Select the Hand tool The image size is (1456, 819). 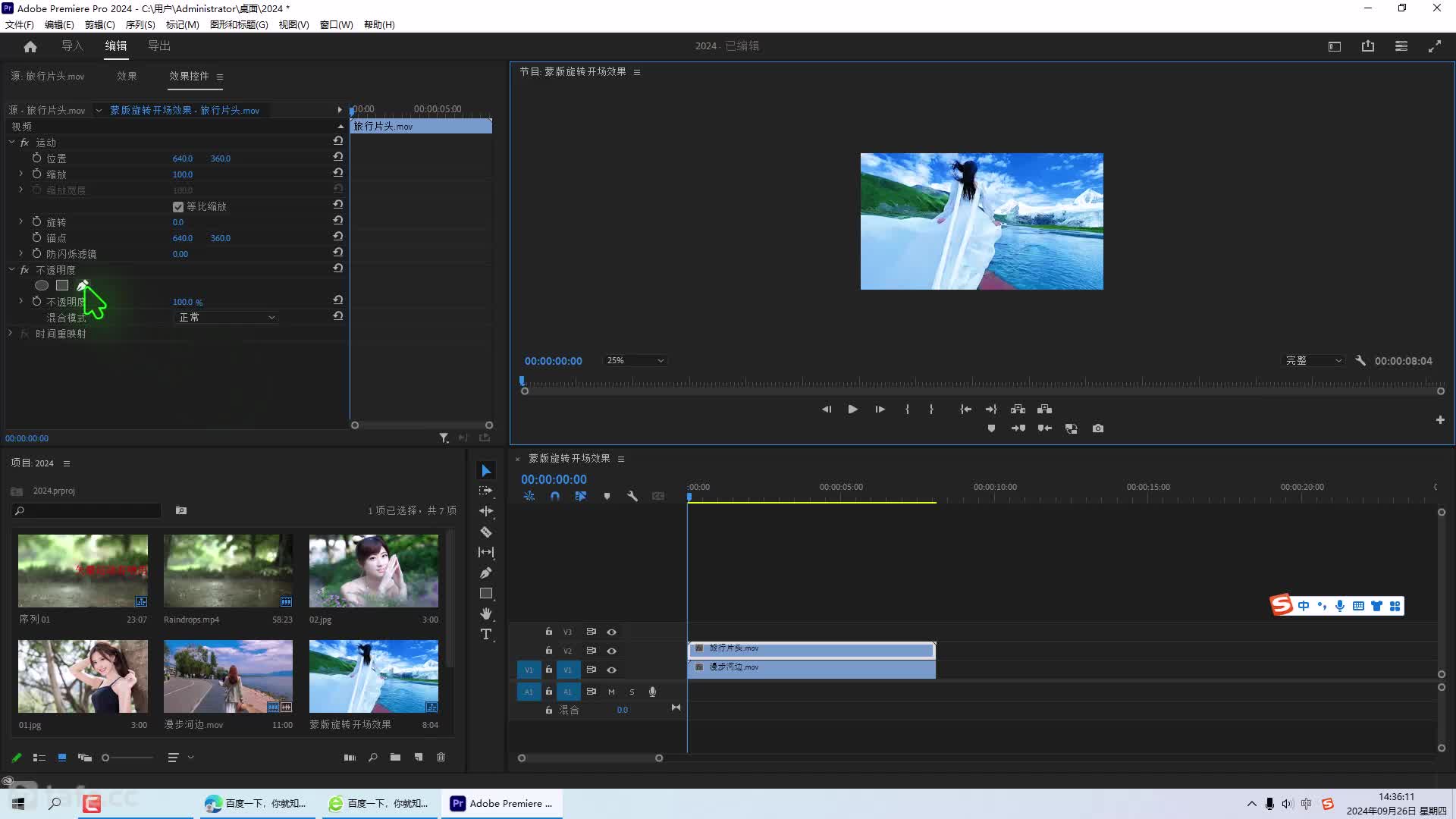click(486, 613)
